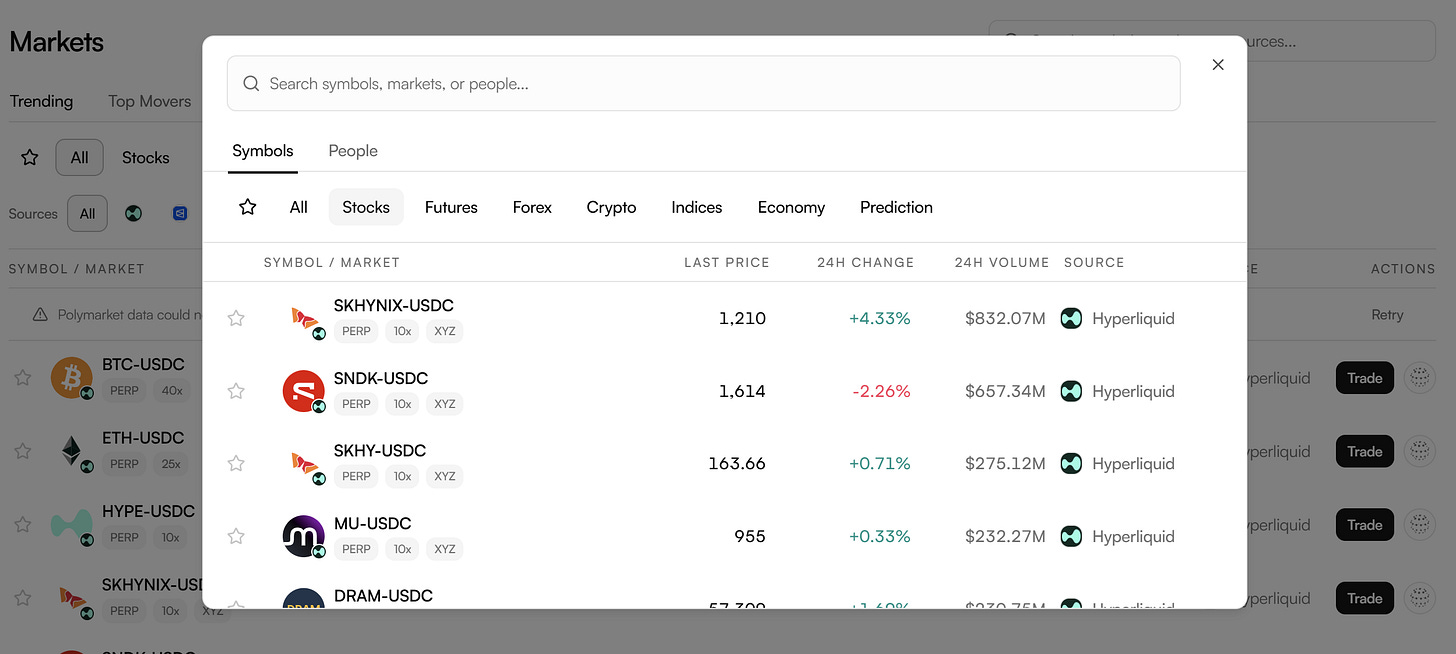Screen dimensions: 1456x654
Task: Click the Hyperliquid source icon in the SKHY-USDC row
Action: click(x=1071, y=463)
